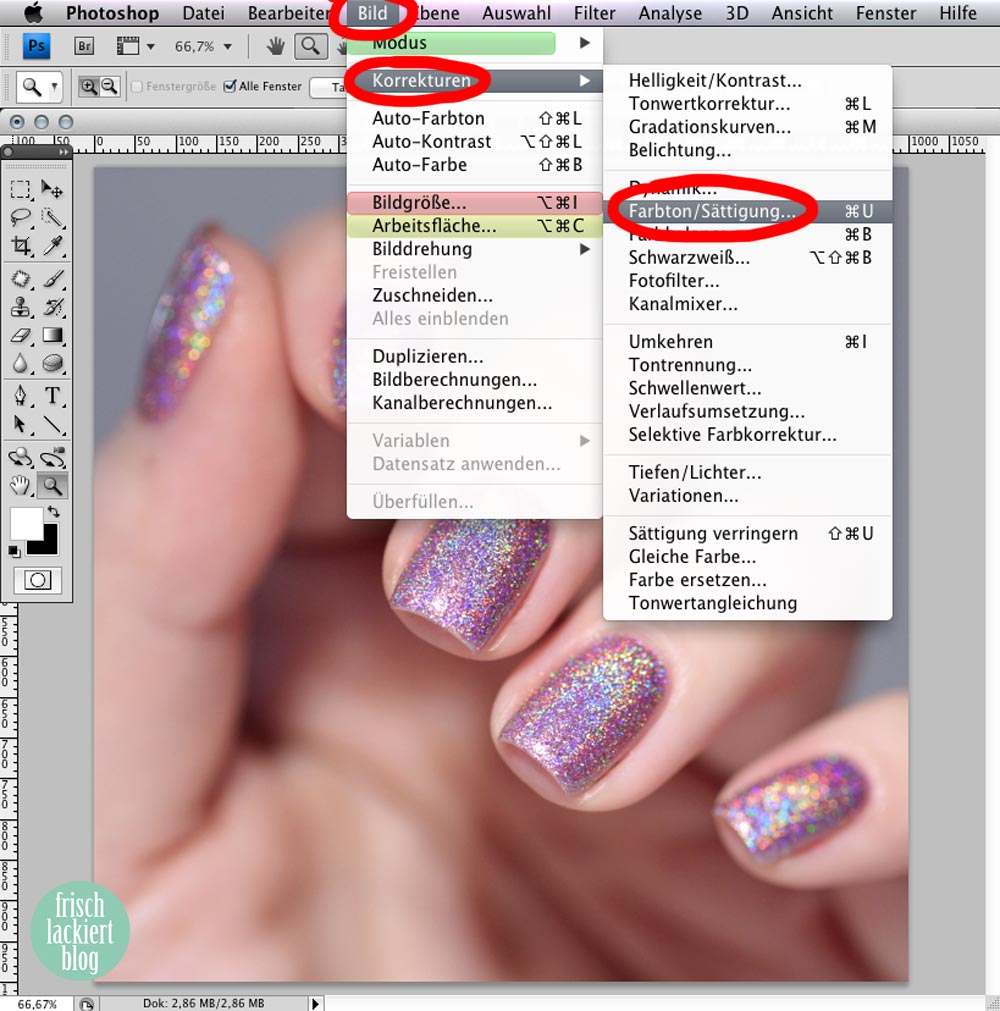Select the Lasso tool
1000x1011 pixels.
coord(21,217)
